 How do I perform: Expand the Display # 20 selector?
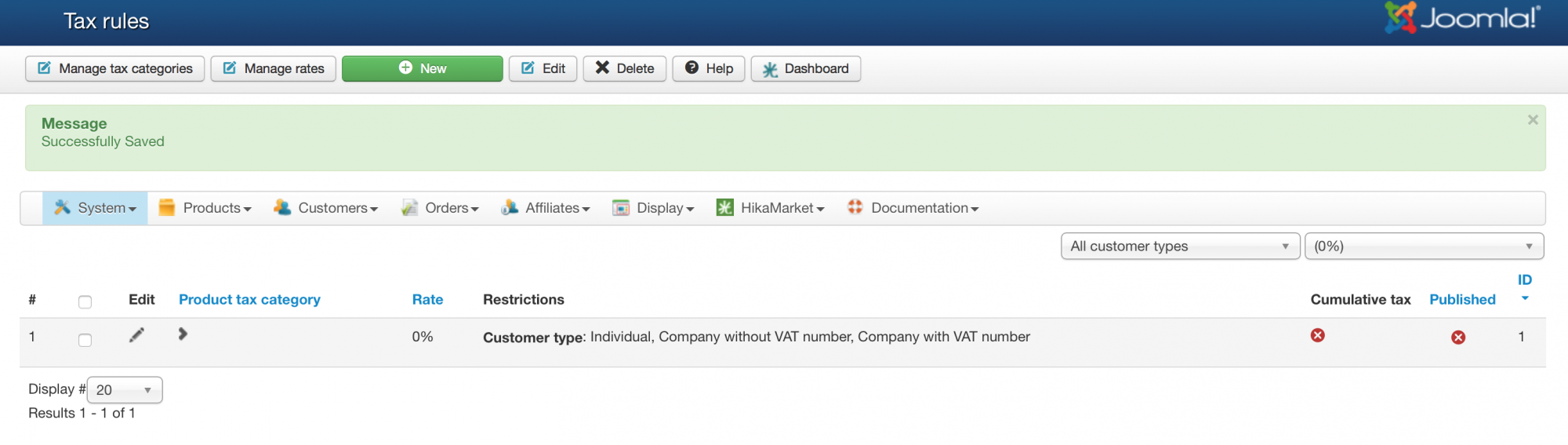pyautogui.click(x=125, y=390)
